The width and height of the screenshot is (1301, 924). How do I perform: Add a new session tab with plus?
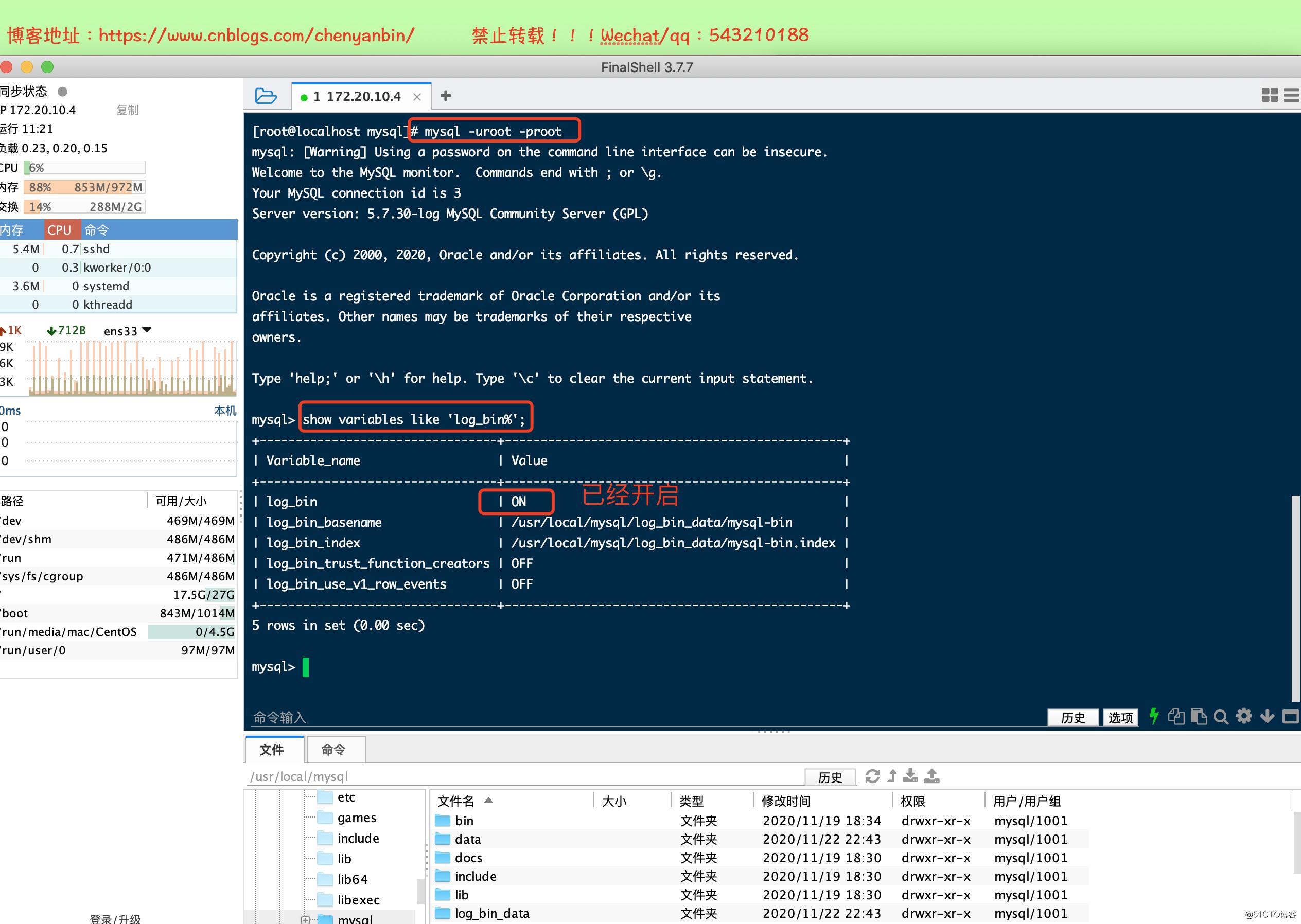tap(446, 96)
